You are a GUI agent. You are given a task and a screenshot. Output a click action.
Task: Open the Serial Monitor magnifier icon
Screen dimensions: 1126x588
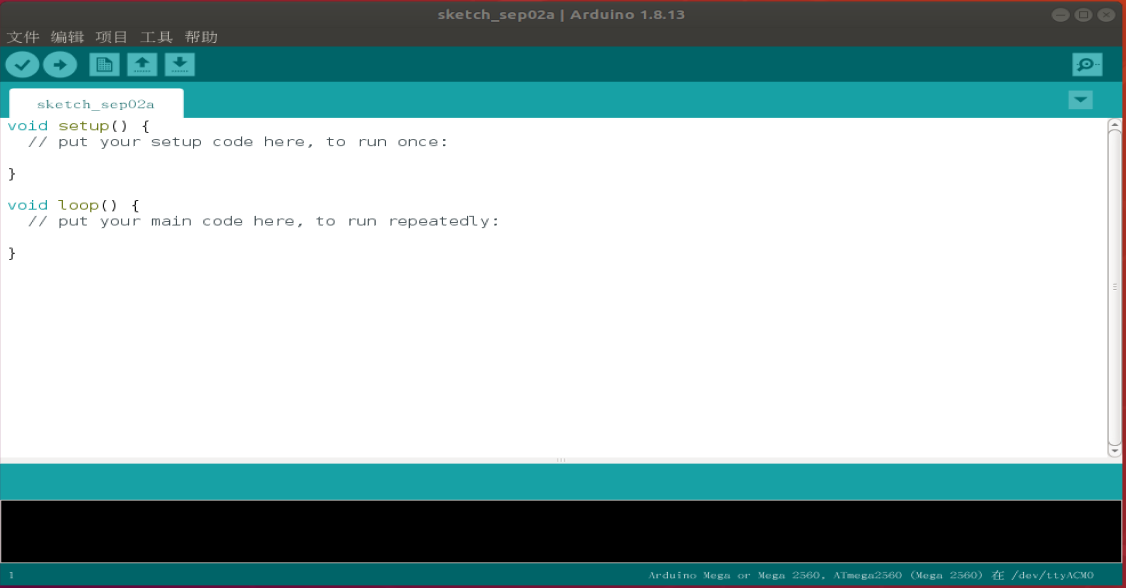point(1086,65)
